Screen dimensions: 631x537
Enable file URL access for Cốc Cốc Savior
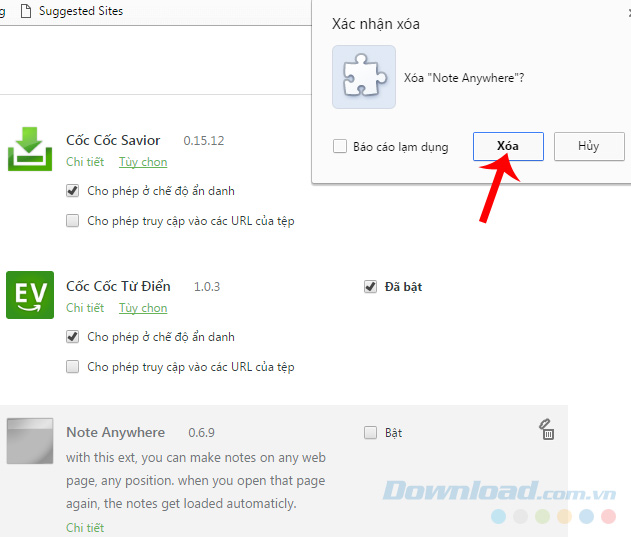click(x=72, y=221)
